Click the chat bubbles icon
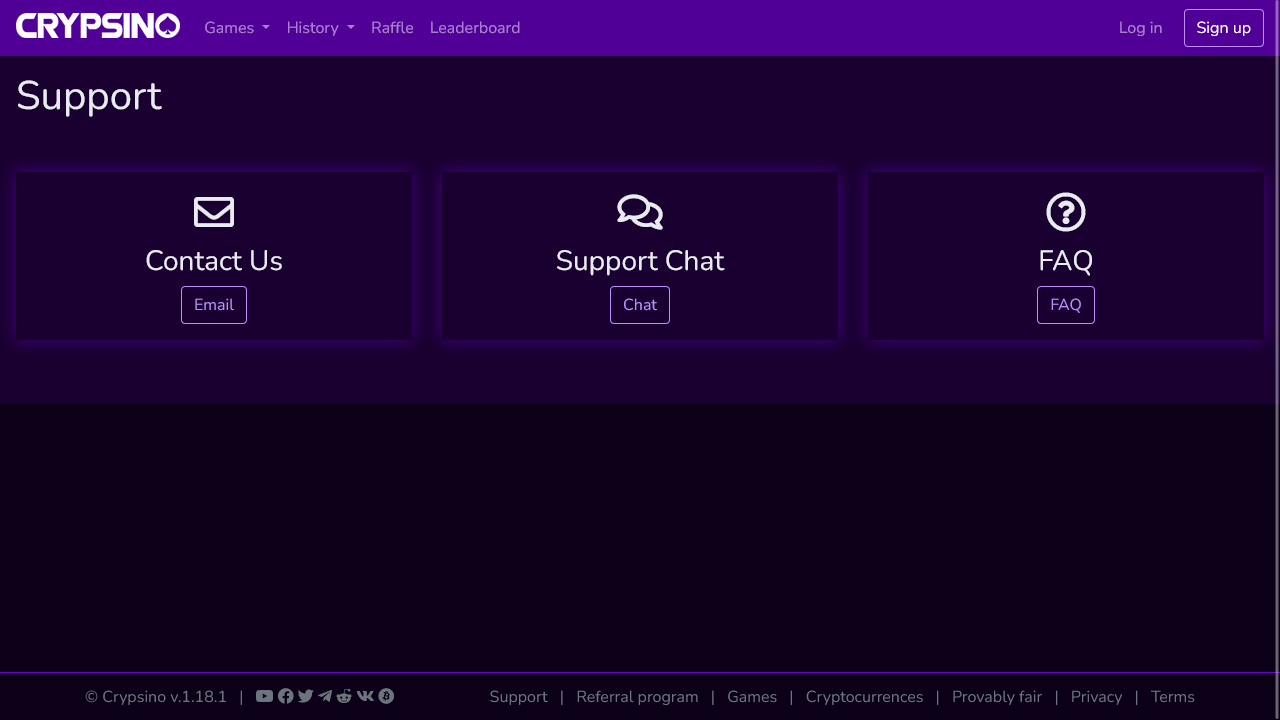 coord(640,212)
